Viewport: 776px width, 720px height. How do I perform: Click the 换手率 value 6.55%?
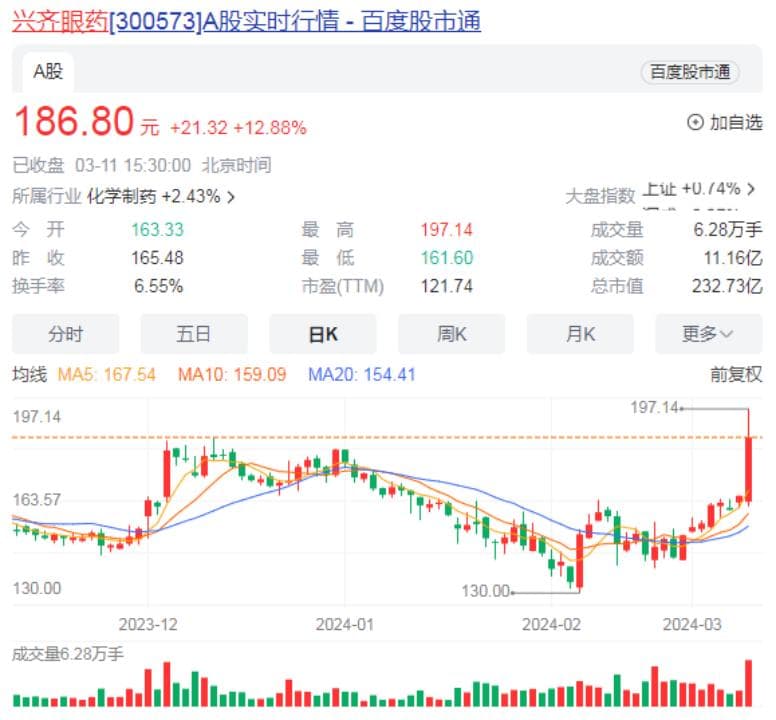coord(158,286)
